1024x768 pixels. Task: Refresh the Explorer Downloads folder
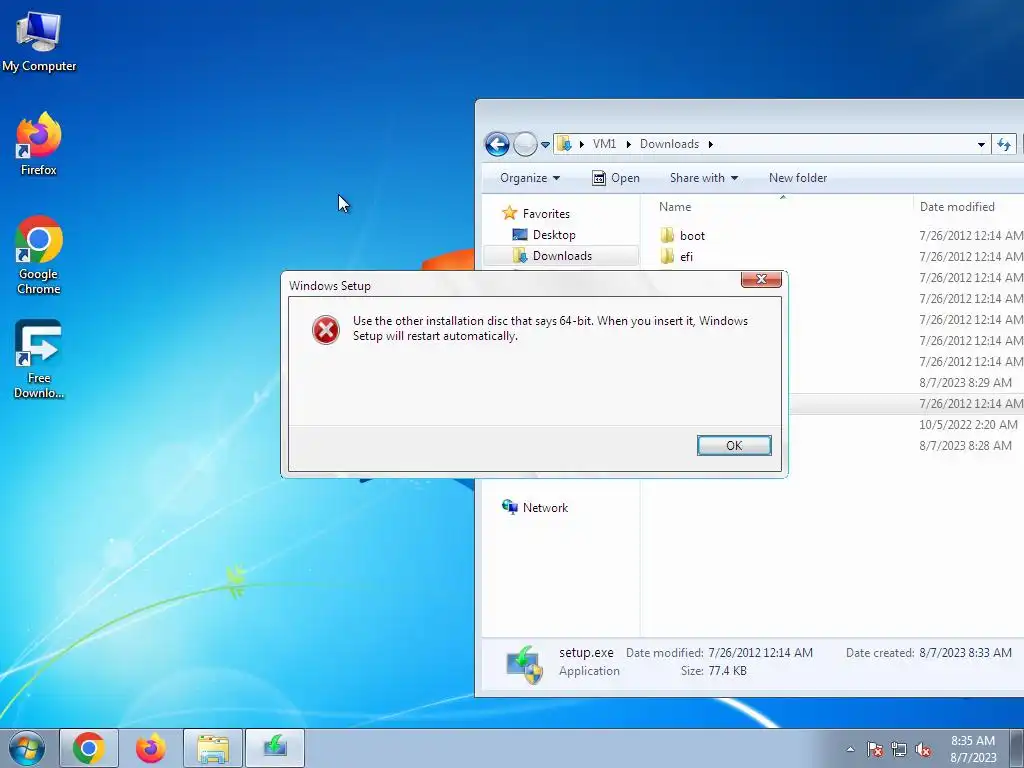pyautogui.click(x=1004, y=144)
